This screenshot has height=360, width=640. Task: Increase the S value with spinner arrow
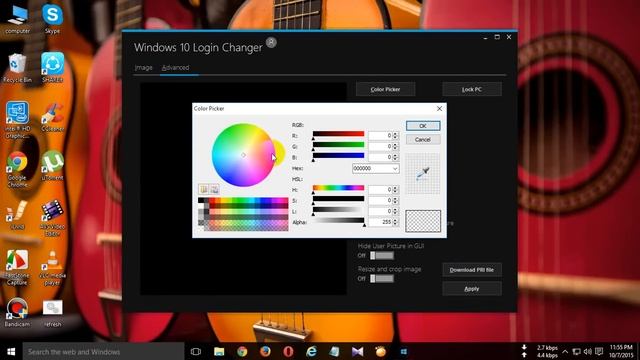(395, 198)
